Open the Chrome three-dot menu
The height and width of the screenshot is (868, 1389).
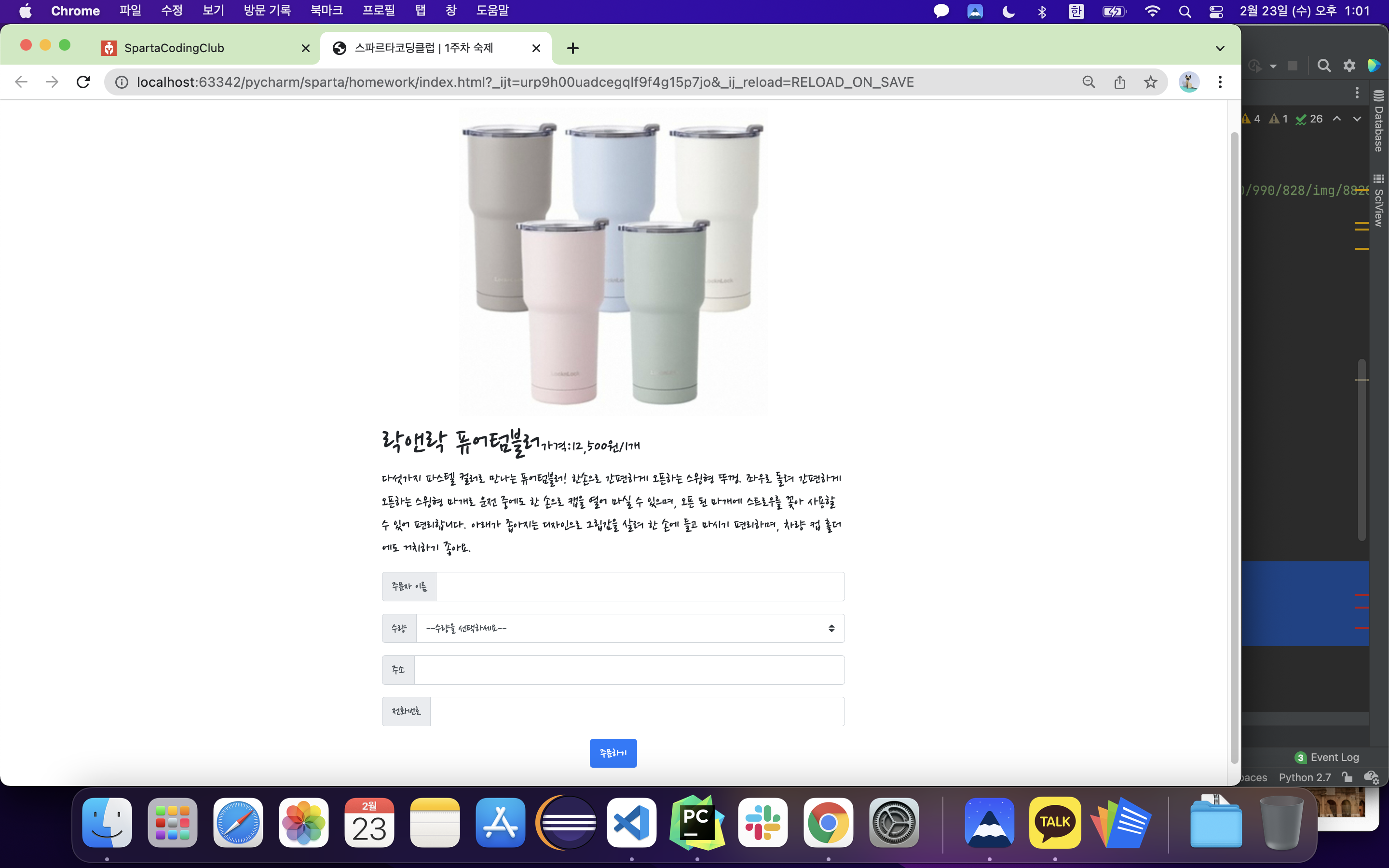pos(1220,82)
